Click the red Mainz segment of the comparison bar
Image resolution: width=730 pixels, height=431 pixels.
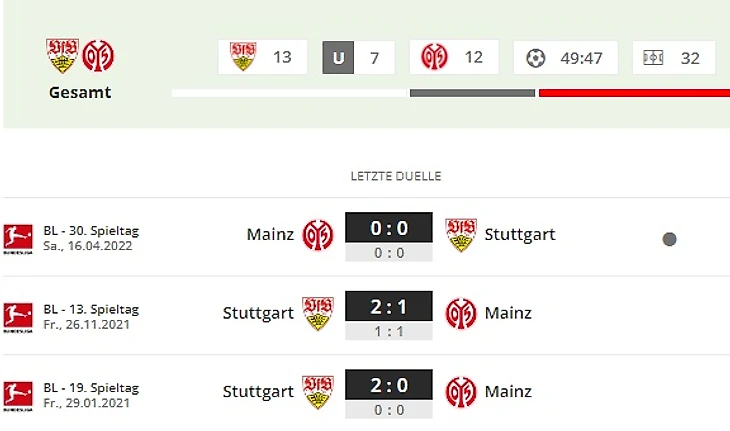point(634,93)
